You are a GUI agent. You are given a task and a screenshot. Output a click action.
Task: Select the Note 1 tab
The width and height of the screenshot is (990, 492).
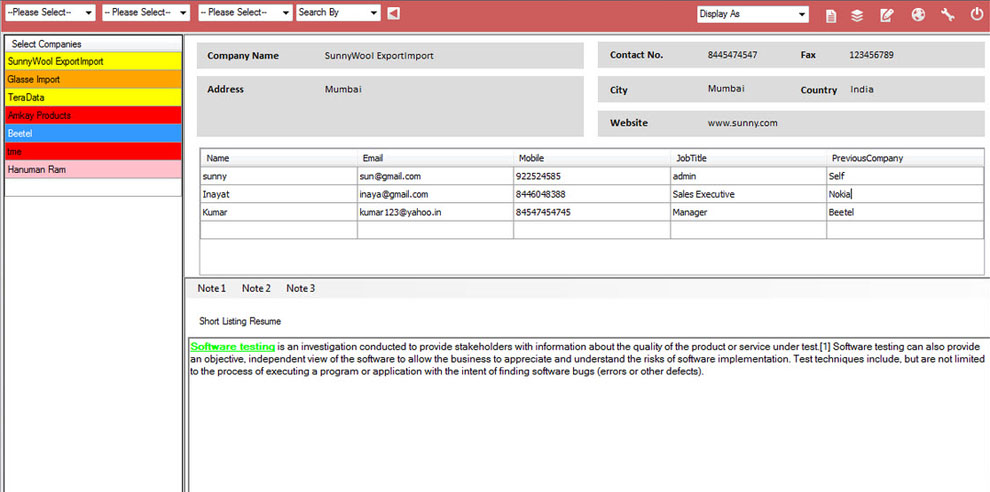[212, 289]
